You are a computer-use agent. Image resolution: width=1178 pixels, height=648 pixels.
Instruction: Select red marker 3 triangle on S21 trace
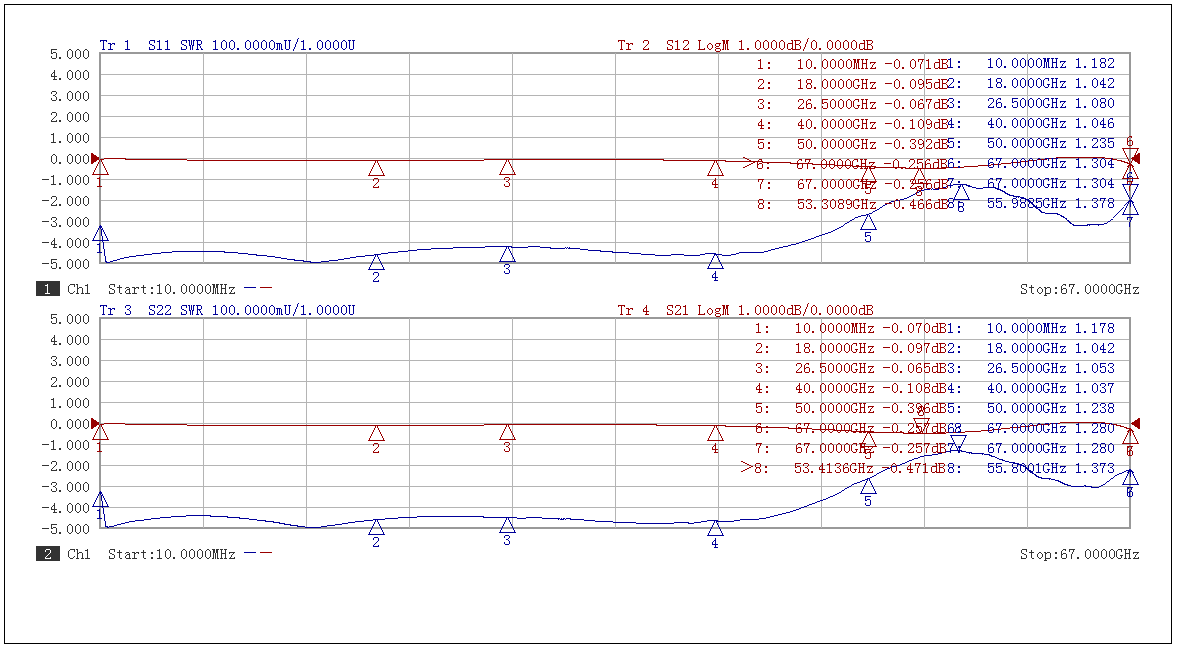(x=507, y=433)
